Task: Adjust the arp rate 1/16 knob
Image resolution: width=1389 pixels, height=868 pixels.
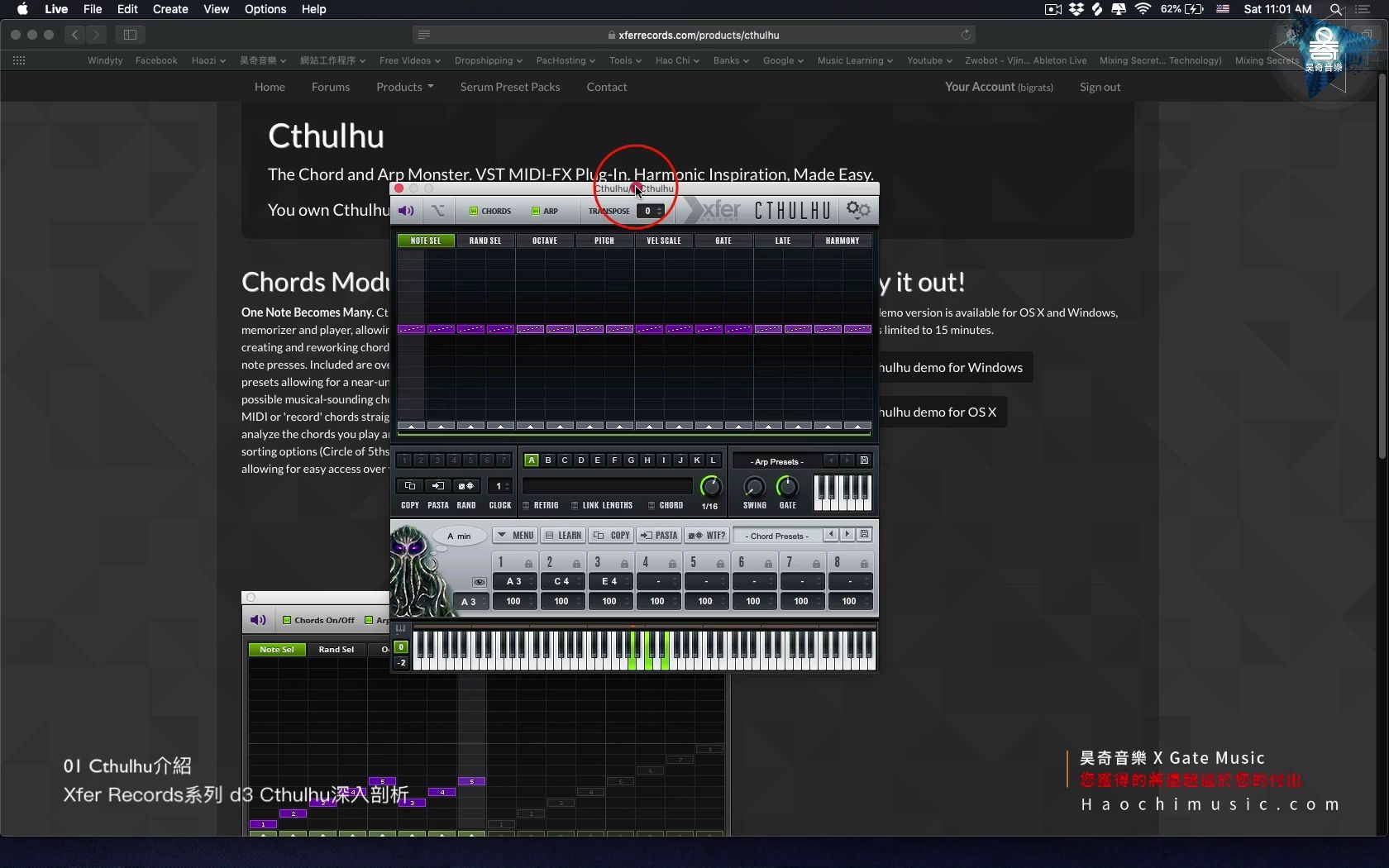Action: click(710, 486)
